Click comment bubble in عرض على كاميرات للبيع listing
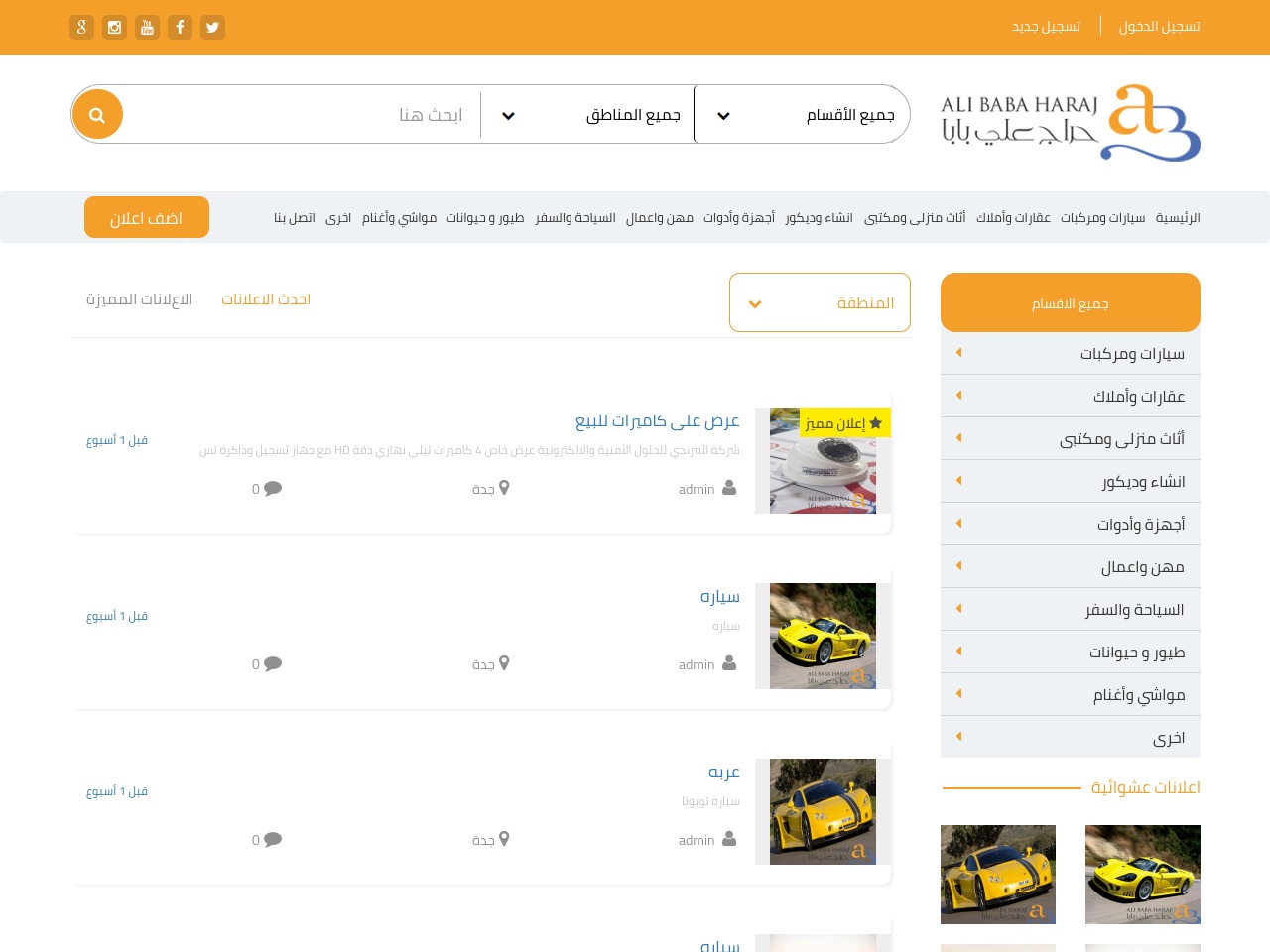 [273, 488]
